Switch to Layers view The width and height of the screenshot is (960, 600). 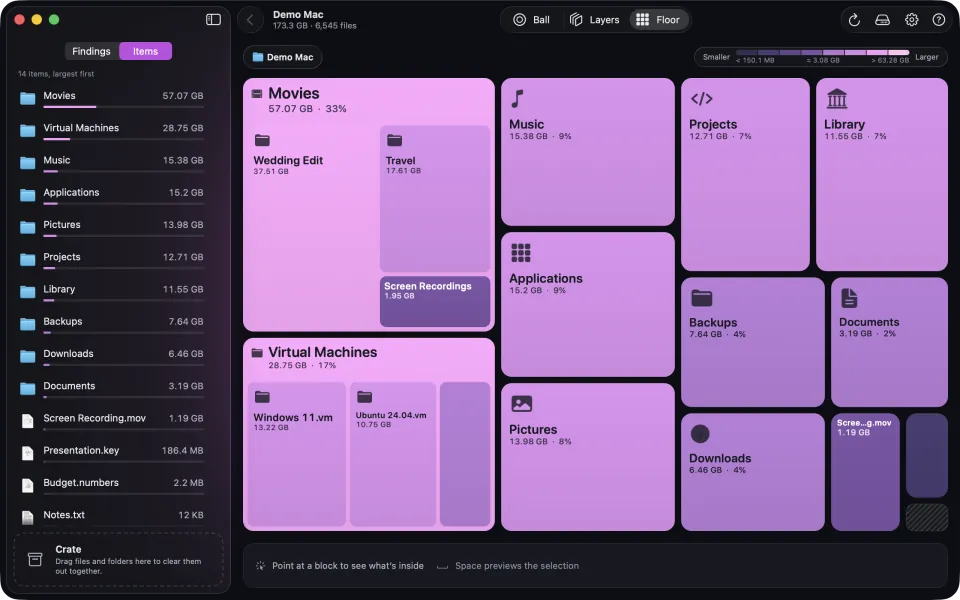[594, 20]
